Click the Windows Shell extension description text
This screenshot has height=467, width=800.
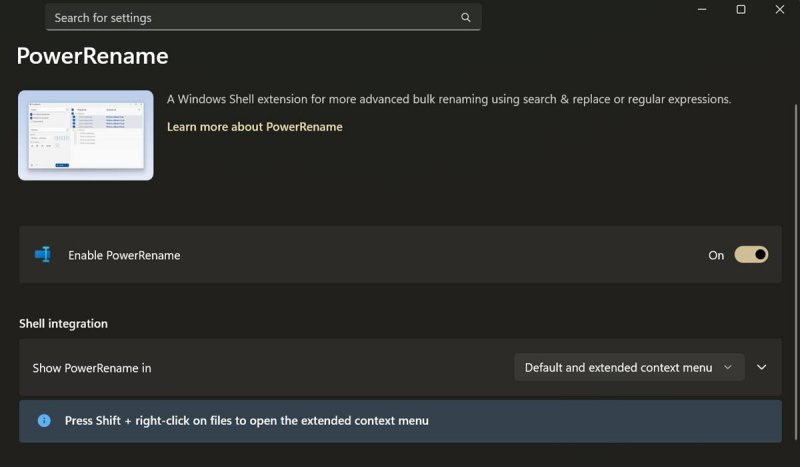(x=449, y=99)
